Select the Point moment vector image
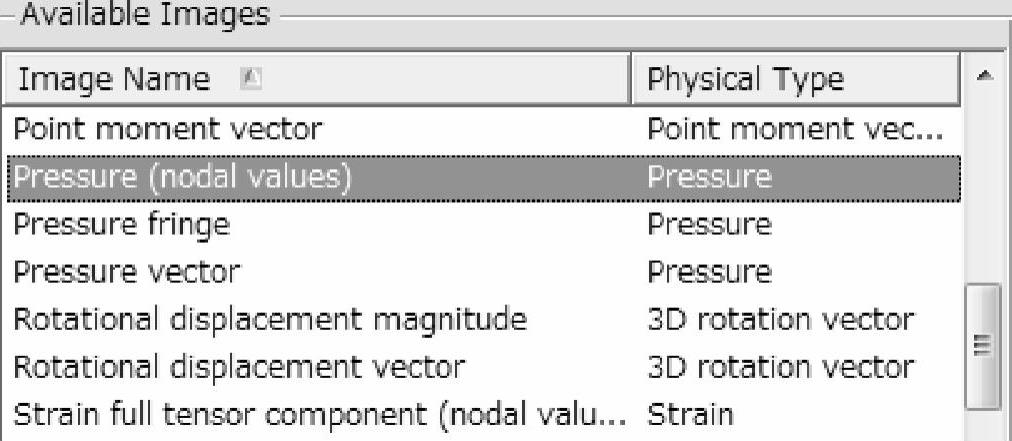 point(166,129)
